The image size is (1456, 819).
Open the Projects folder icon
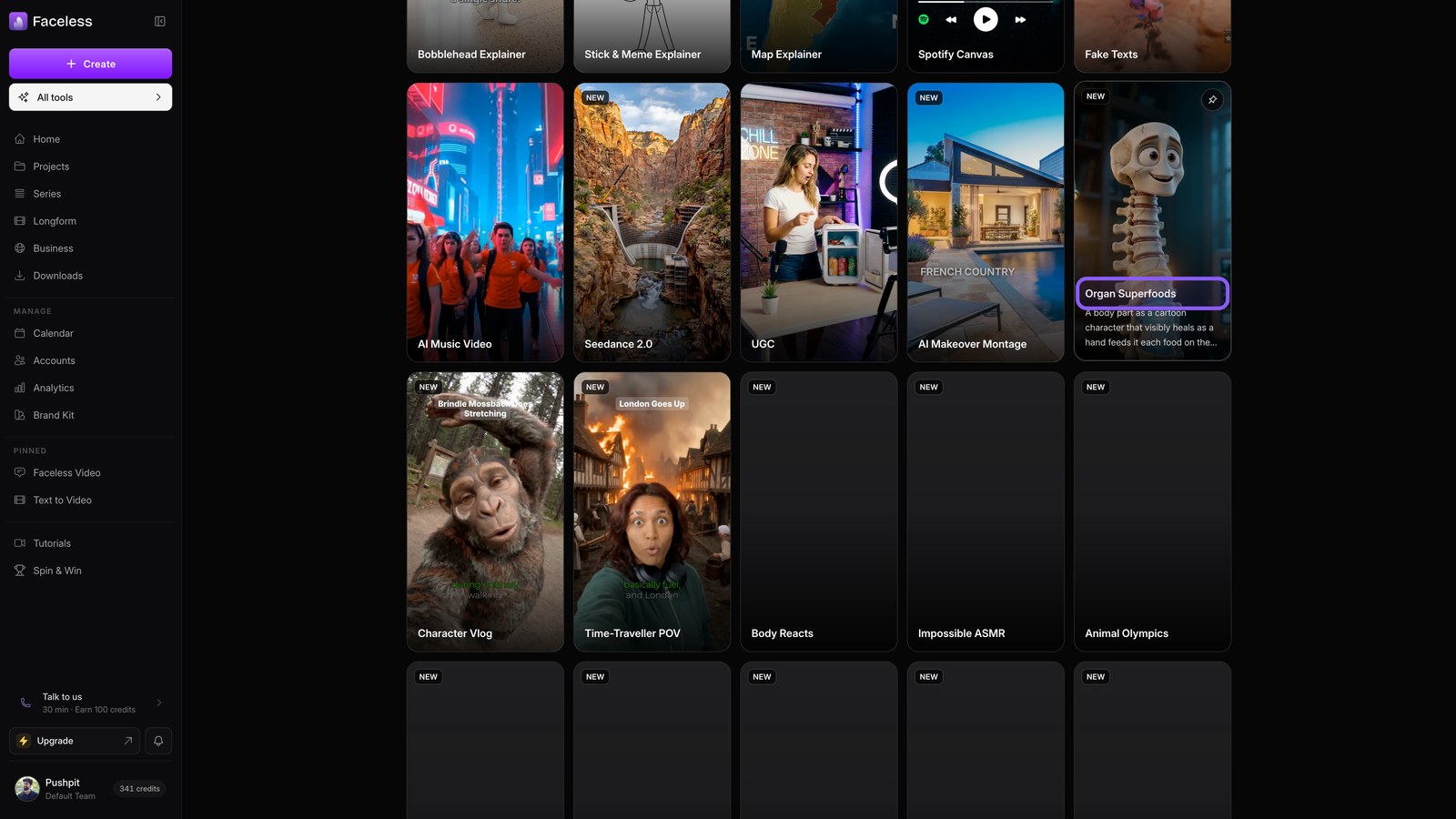[x=20, y=167]
